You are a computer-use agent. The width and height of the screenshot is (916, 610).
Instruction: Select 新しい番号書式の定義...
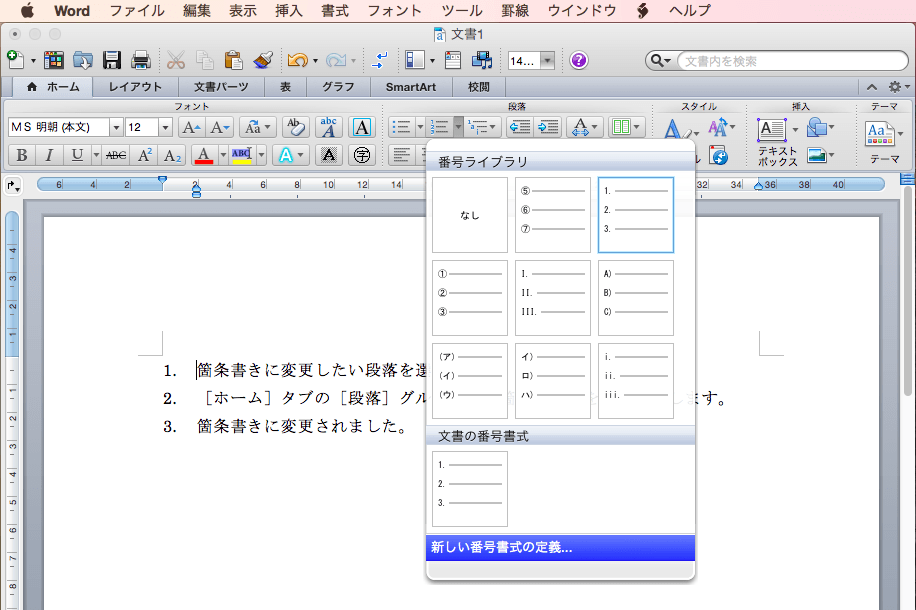560,547
